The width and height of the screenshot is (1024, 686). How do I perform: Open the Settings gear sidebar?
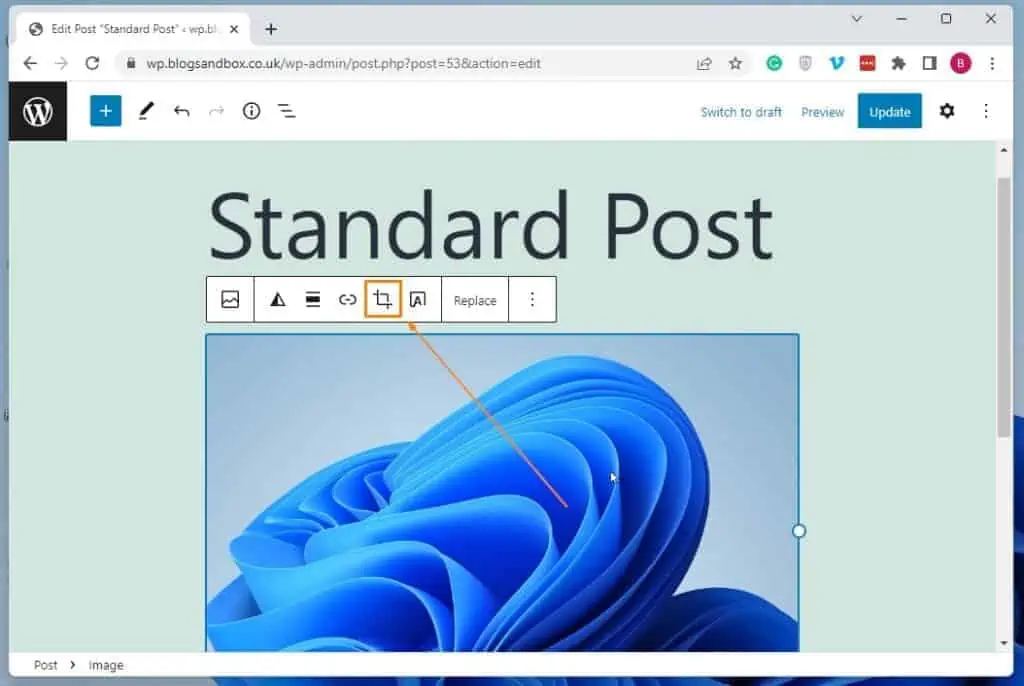(x=947, y=111)
